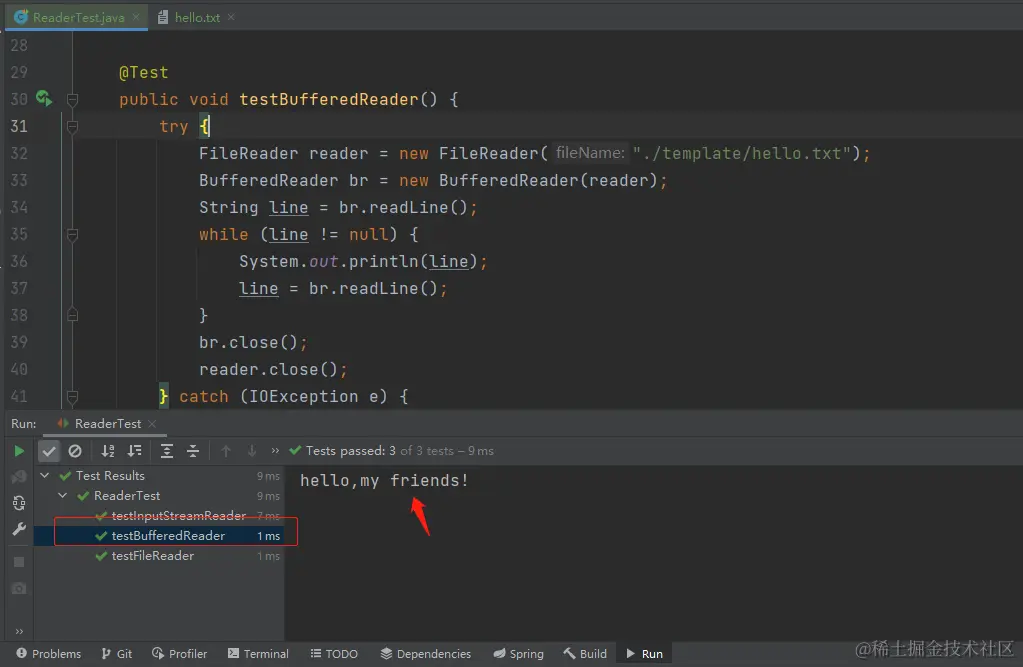Open the Build tool window
This screenshot has height=667, width=1023.
(x=585, y=653)
